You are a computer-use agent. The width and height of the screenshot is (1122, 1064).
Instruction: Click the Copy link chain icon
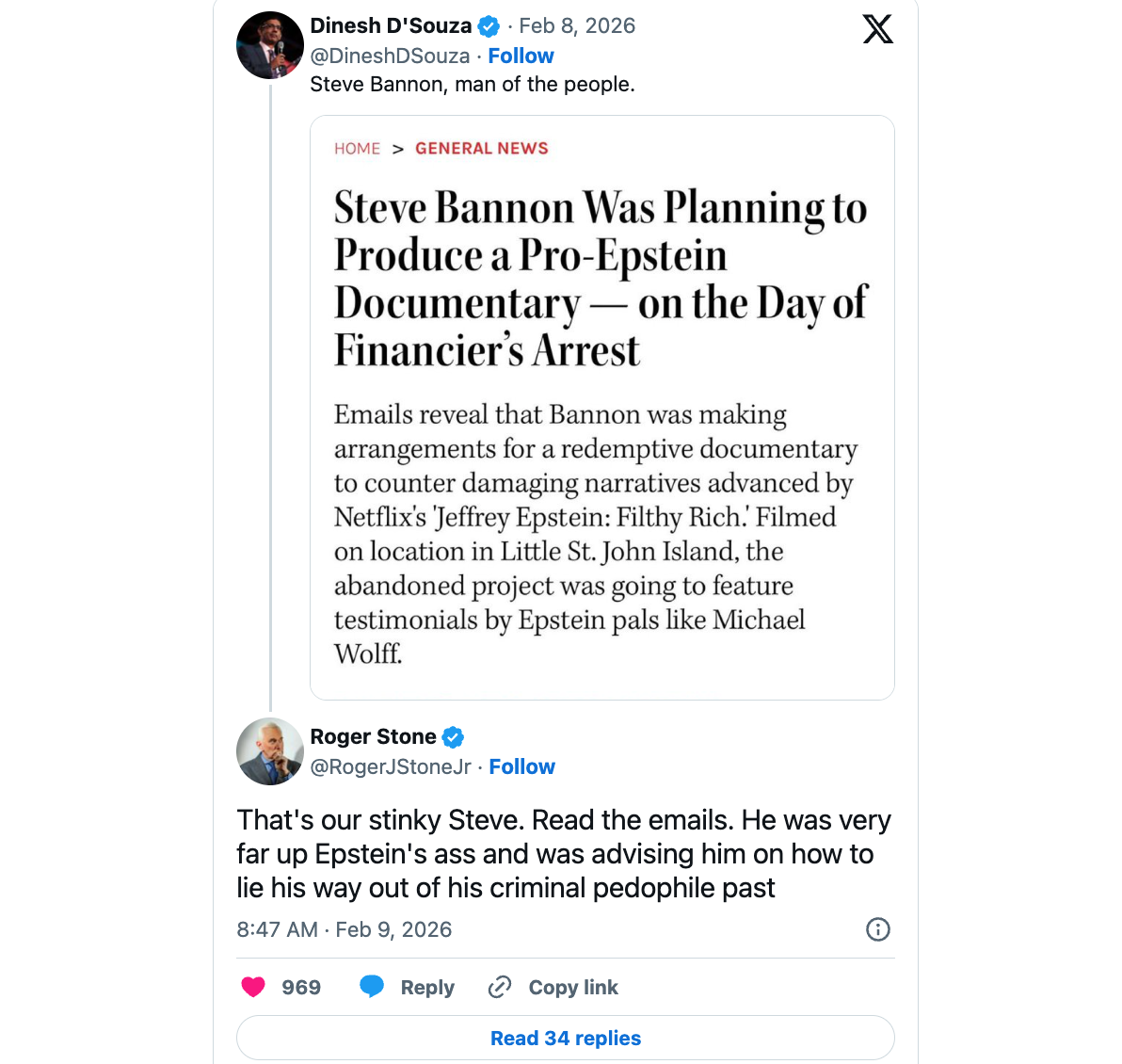click(x=499, y=987)
